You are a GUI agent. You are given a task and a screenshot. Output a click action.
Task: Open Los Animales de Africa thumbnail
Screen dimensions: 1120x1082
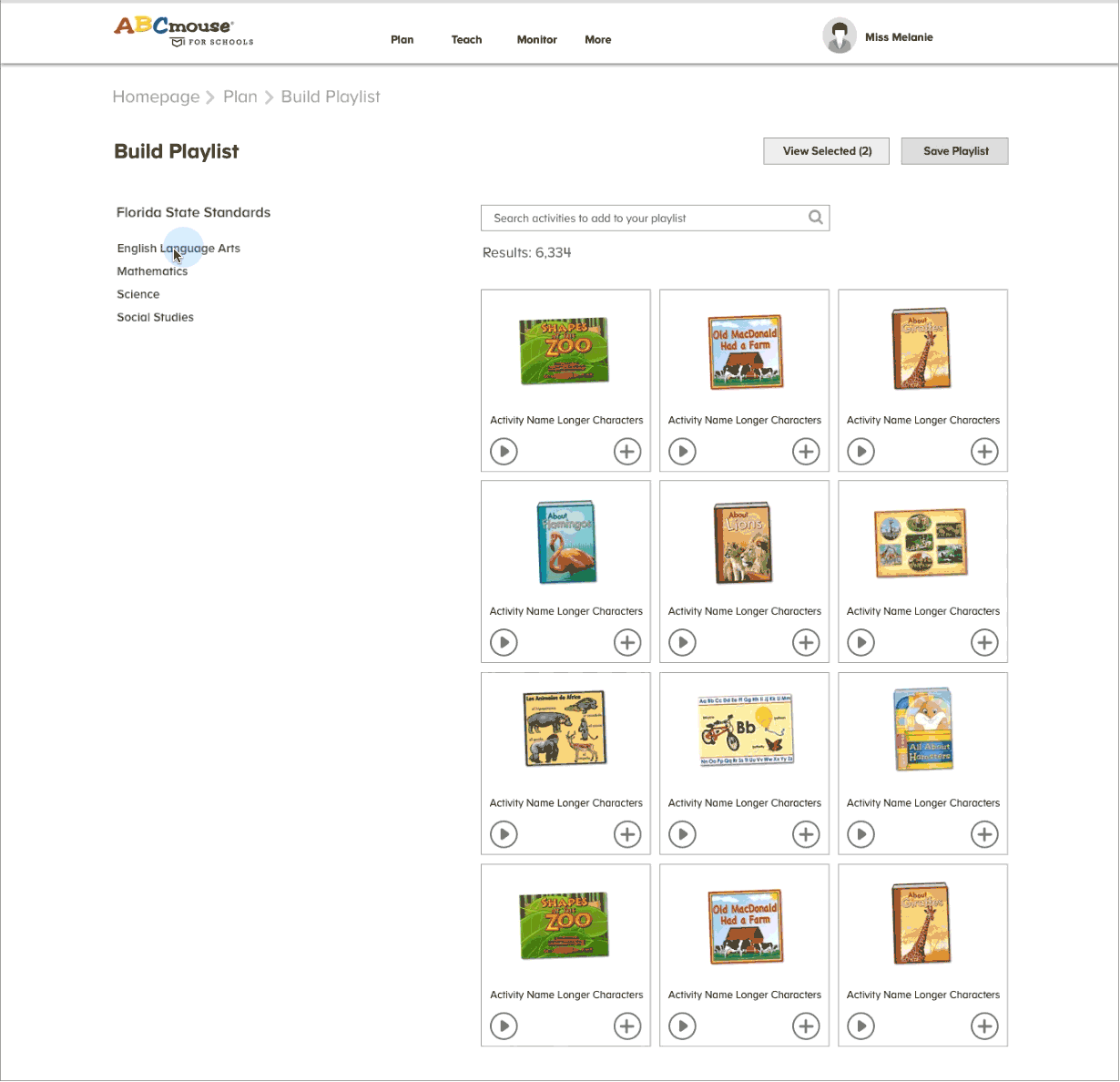(x=565, y=728)
